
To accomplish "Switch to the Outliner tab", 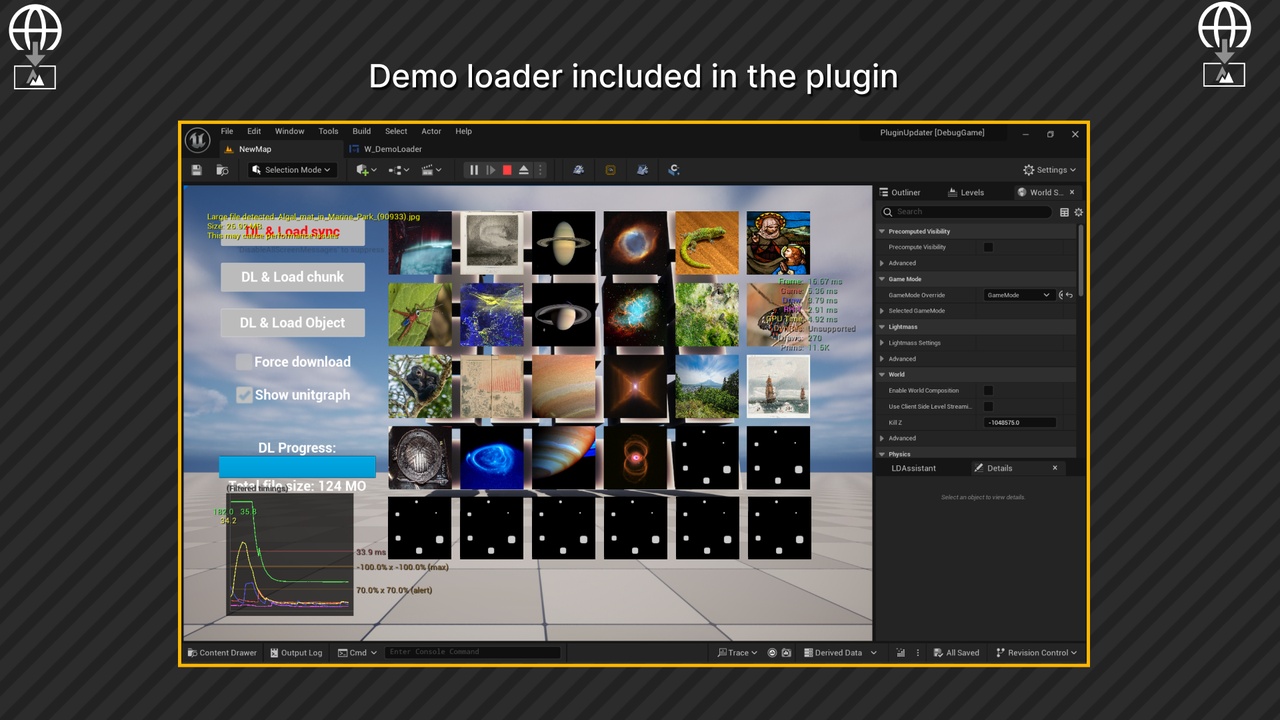I will click(900, 192).
